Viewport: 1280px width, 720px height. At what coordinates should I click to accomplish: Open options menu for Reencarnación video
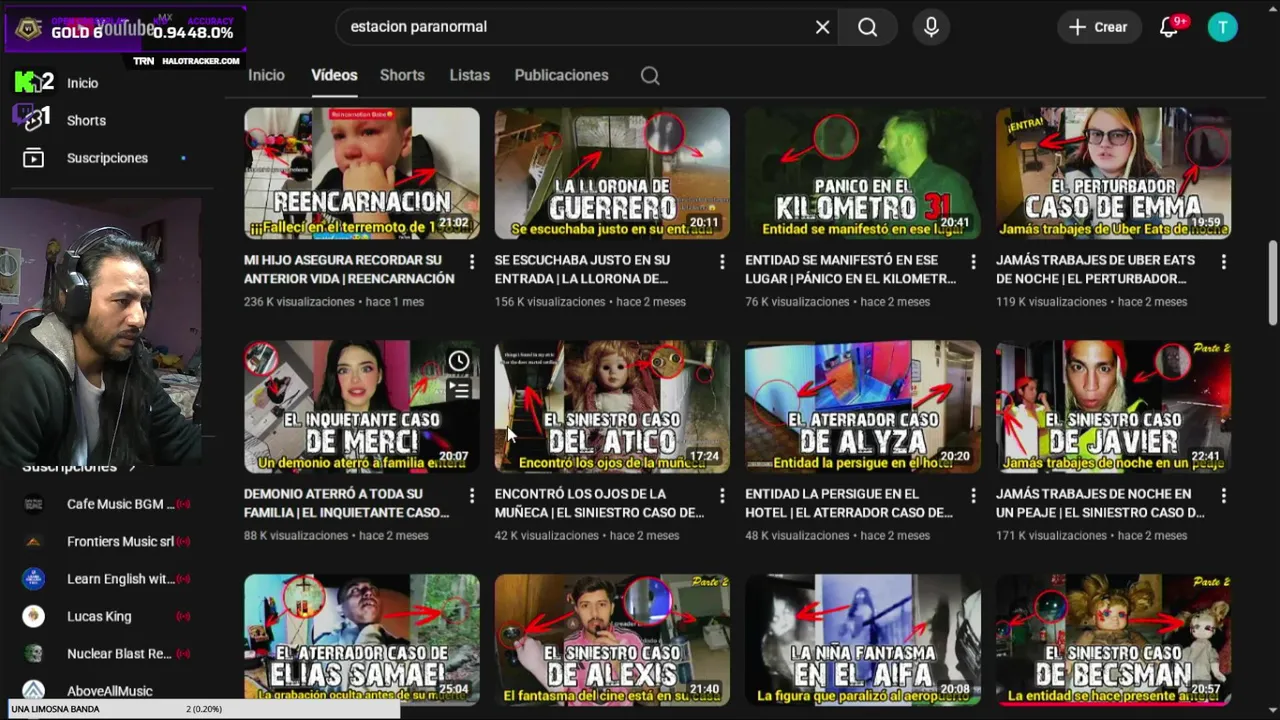tap(472, 262)
